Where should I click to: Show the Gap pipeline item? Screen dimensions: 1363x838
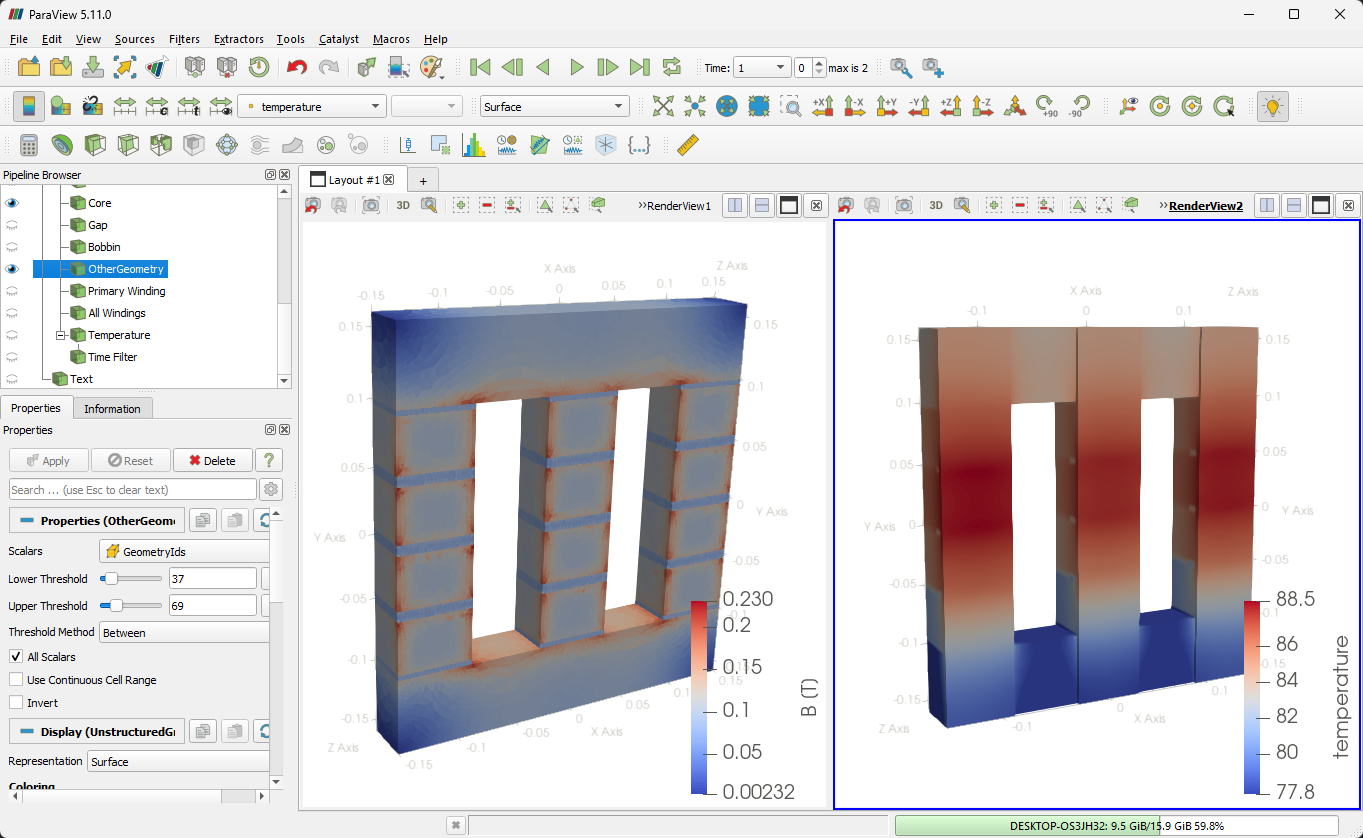tap(13, 225)
